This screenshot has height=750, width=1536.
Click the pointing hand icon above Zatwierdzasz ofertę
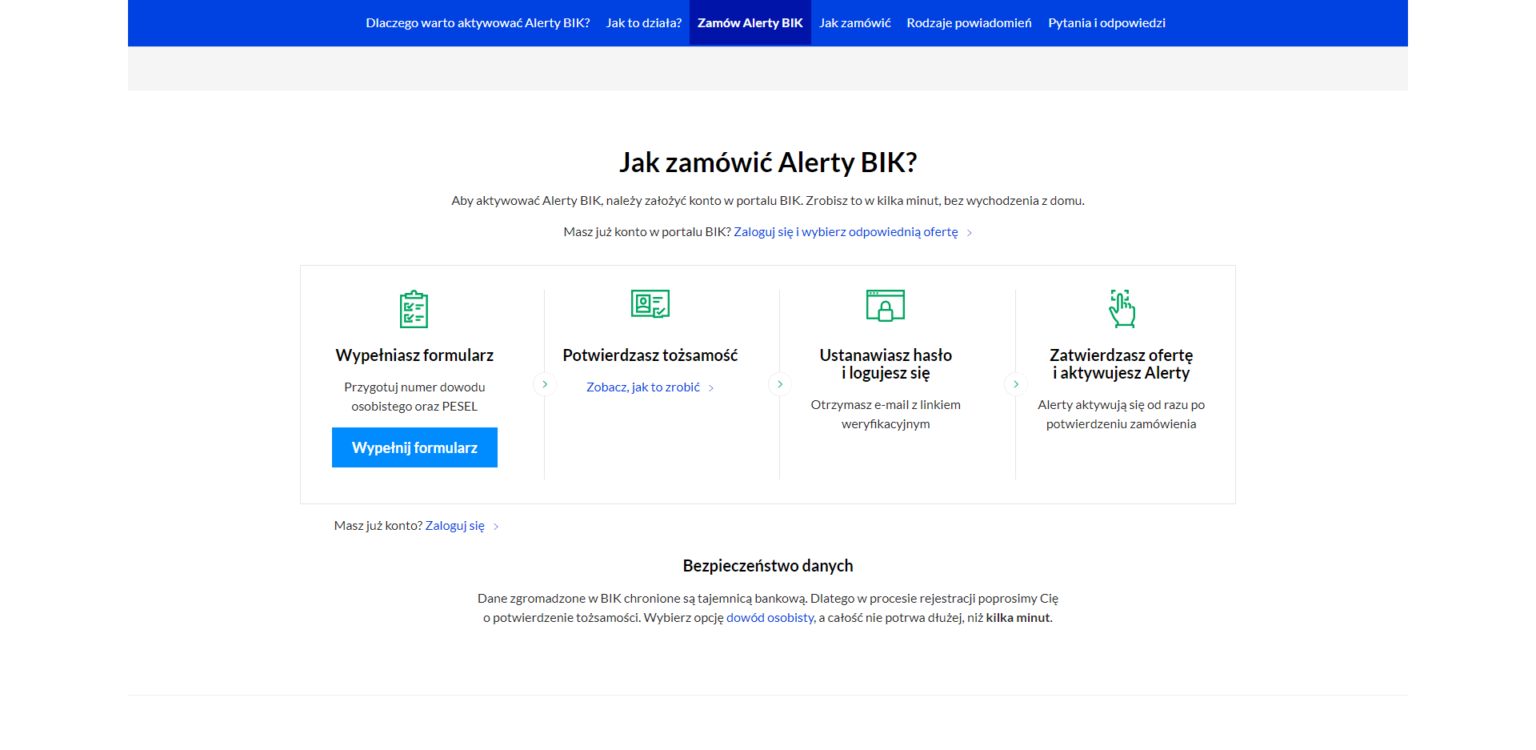coord(1121,308)
